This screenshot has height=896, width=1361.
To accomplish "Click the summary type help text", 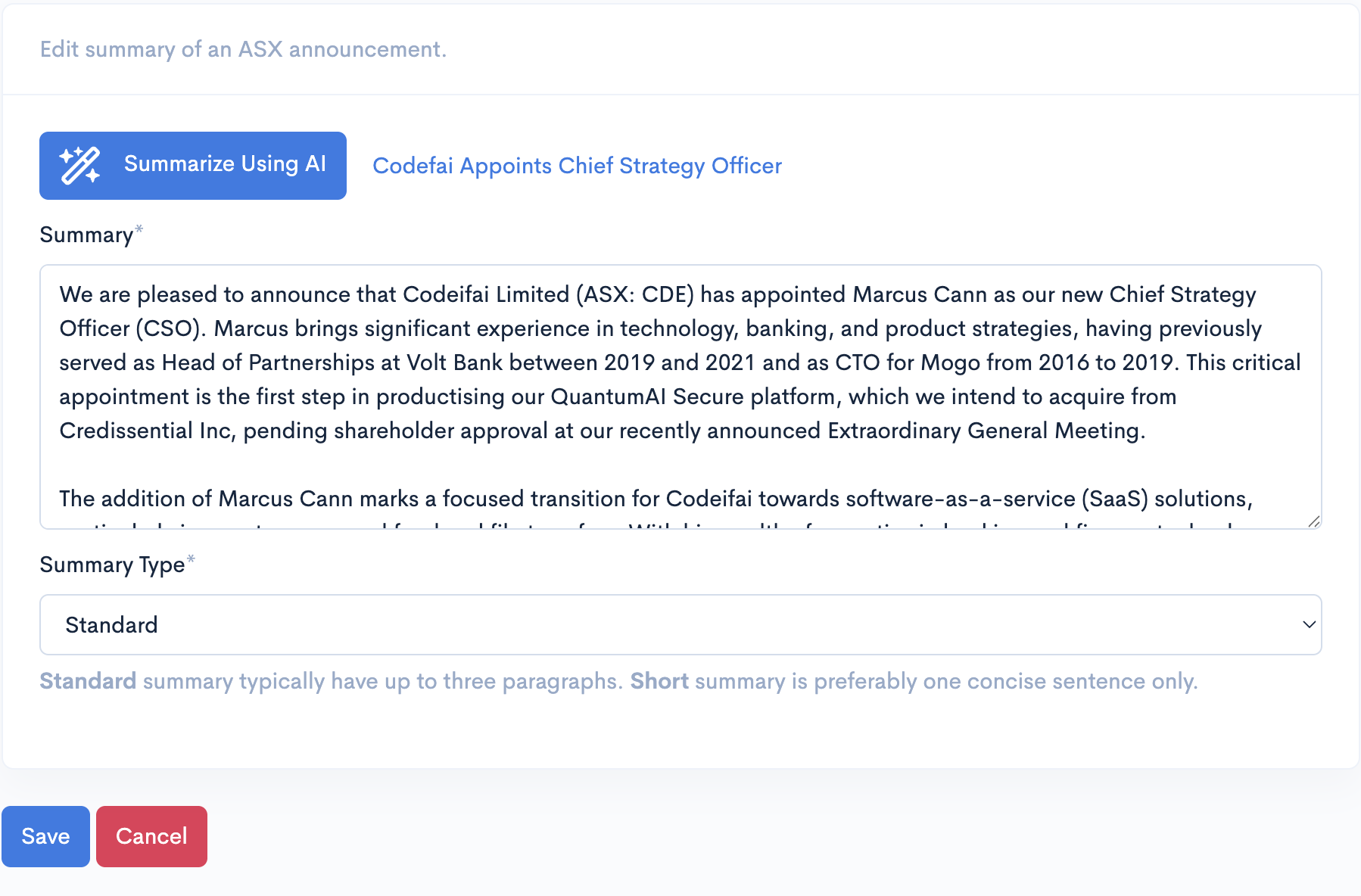I will (x=618, y=680).
